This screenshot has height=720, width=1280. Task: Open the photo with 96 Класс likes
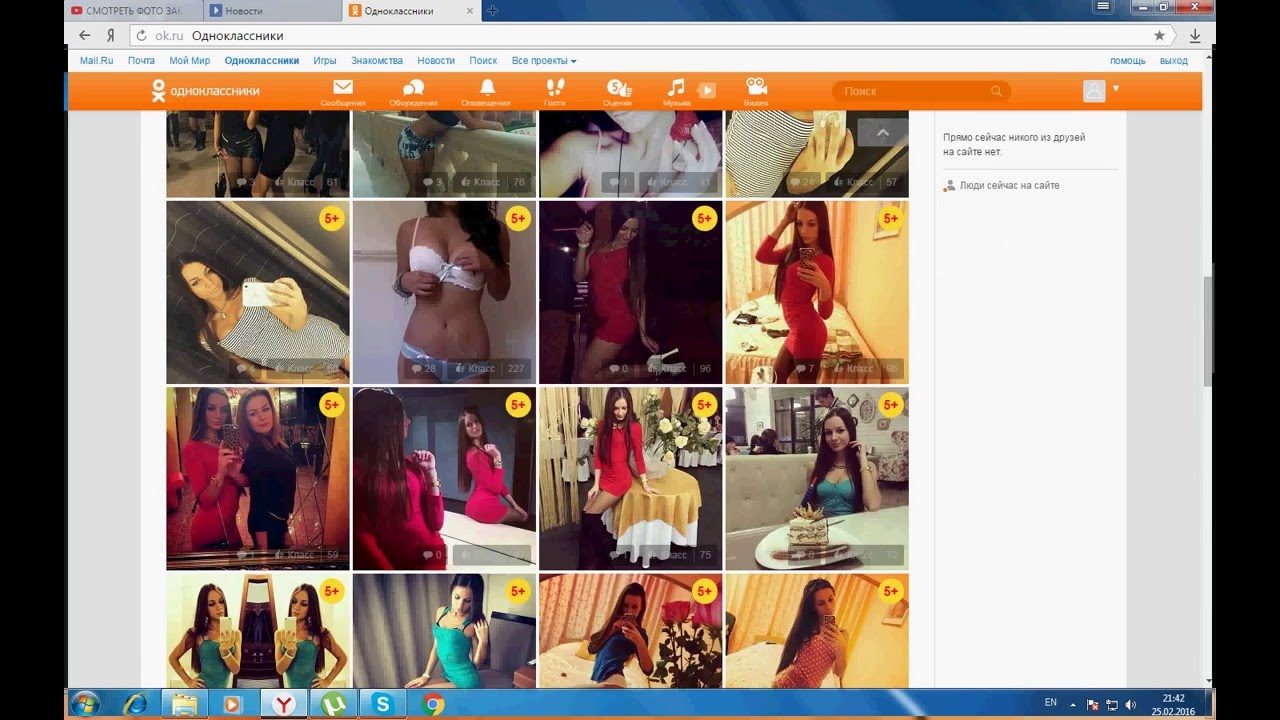[x=631, y=292]
